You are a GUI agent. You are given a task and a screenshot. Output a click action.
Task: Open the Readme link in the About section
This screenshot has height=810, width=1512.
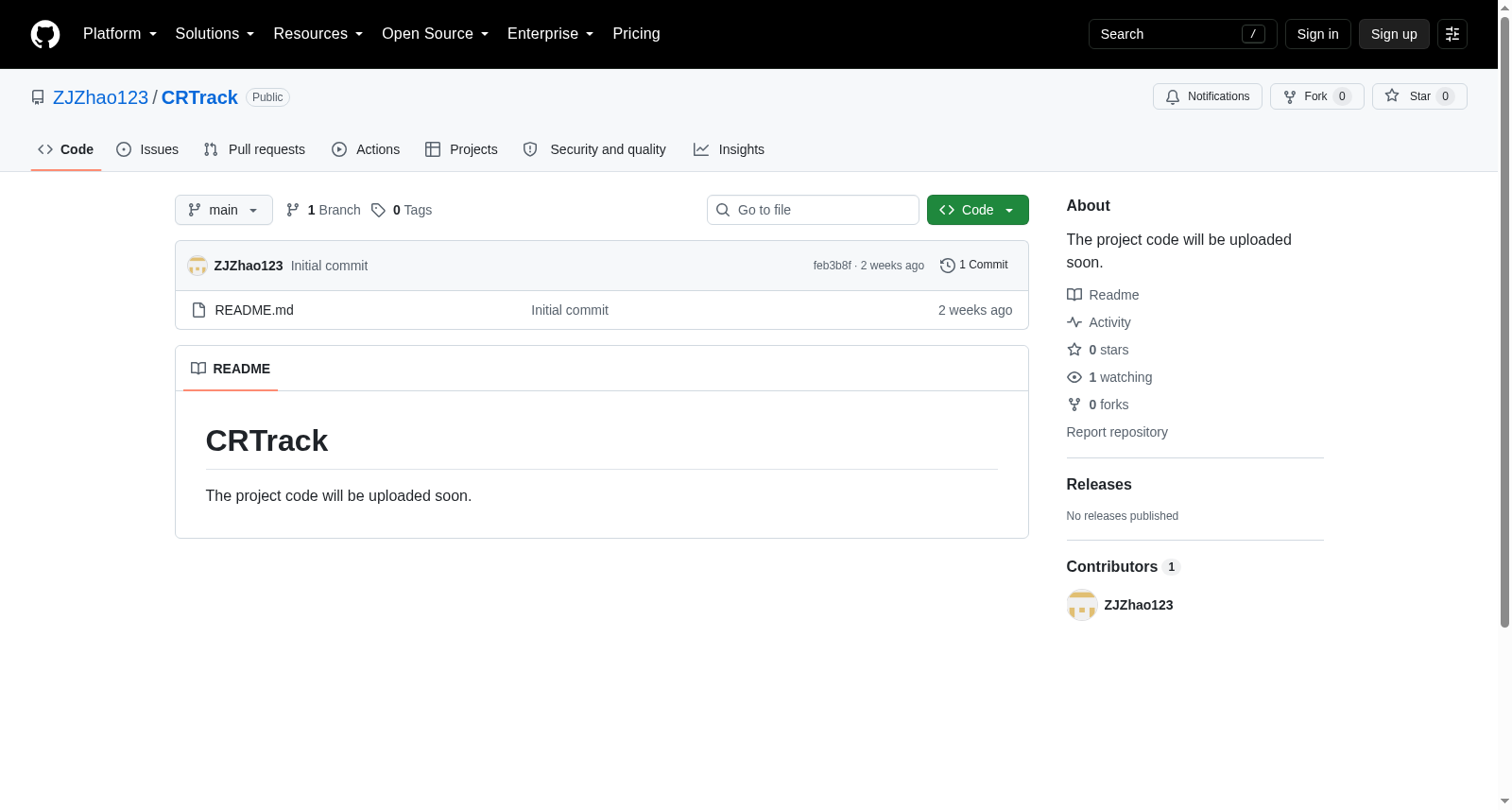point(1103,295)
